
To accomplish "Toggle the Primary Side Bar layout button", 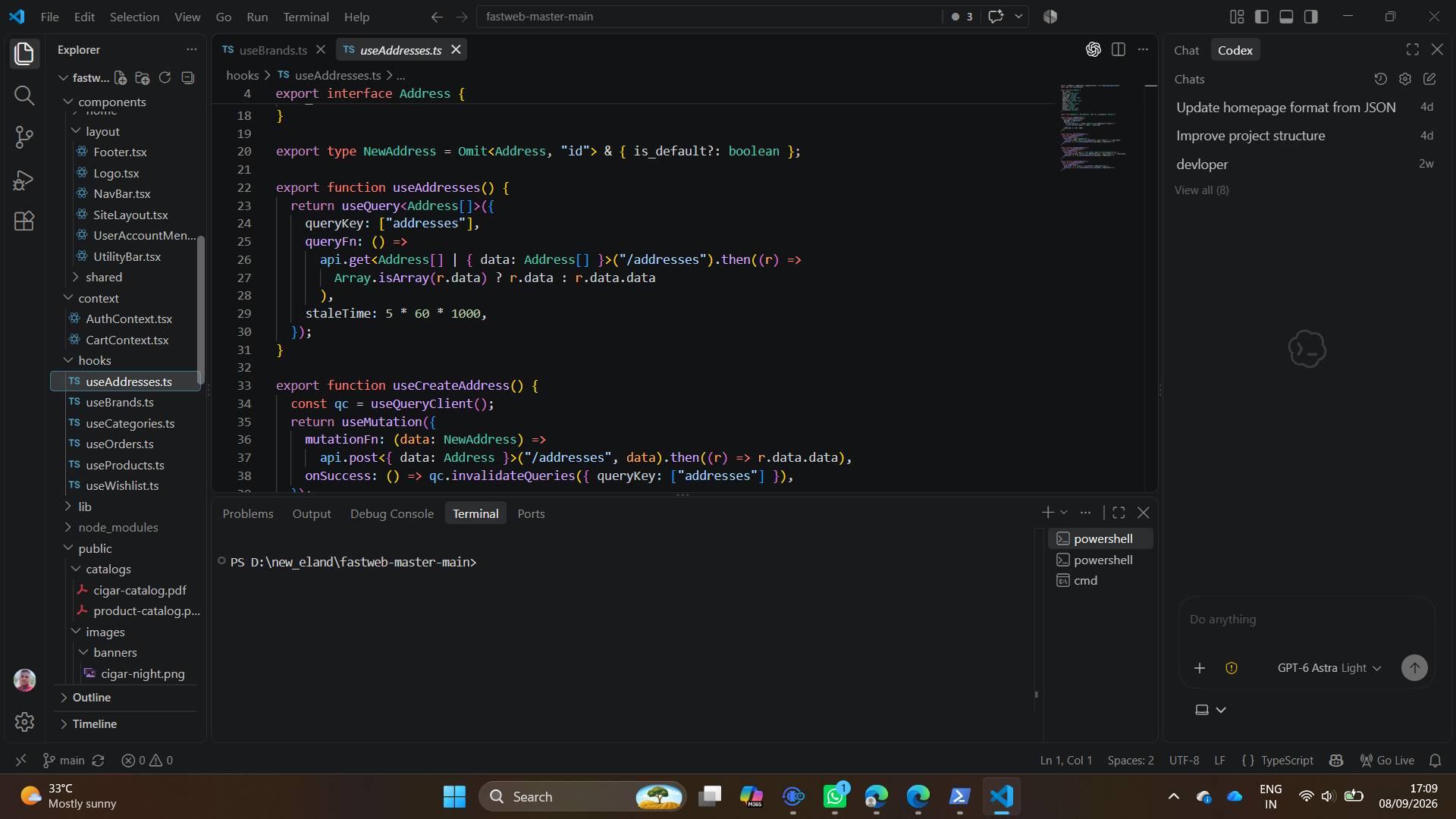I will [x=1262, y=17].
